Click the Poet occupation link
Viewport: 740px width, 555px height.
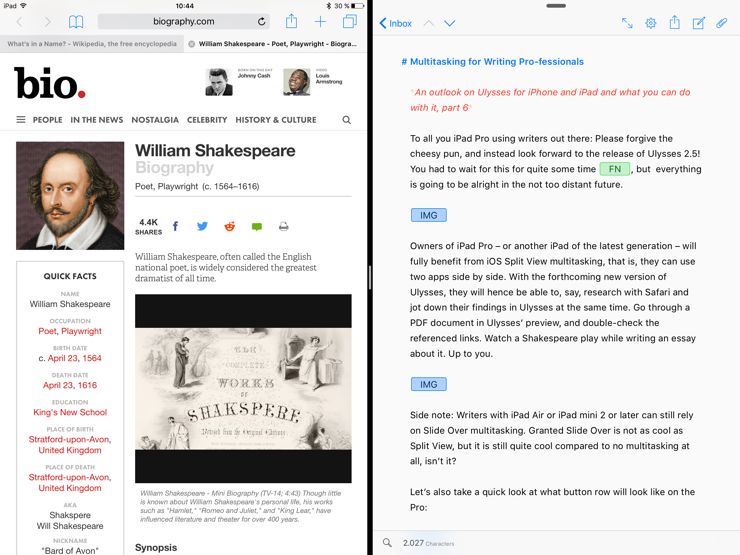[47, 331]
